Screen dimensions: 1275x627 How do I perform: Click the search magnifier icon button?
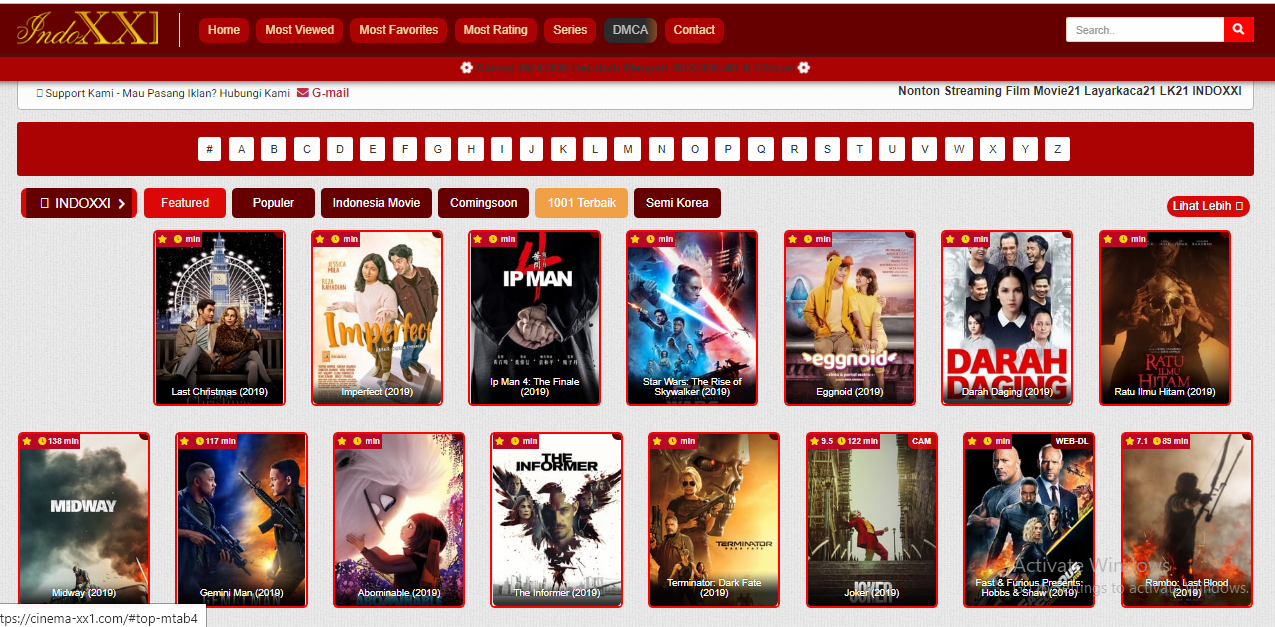pyautogui.click(x=1238, y=30)
